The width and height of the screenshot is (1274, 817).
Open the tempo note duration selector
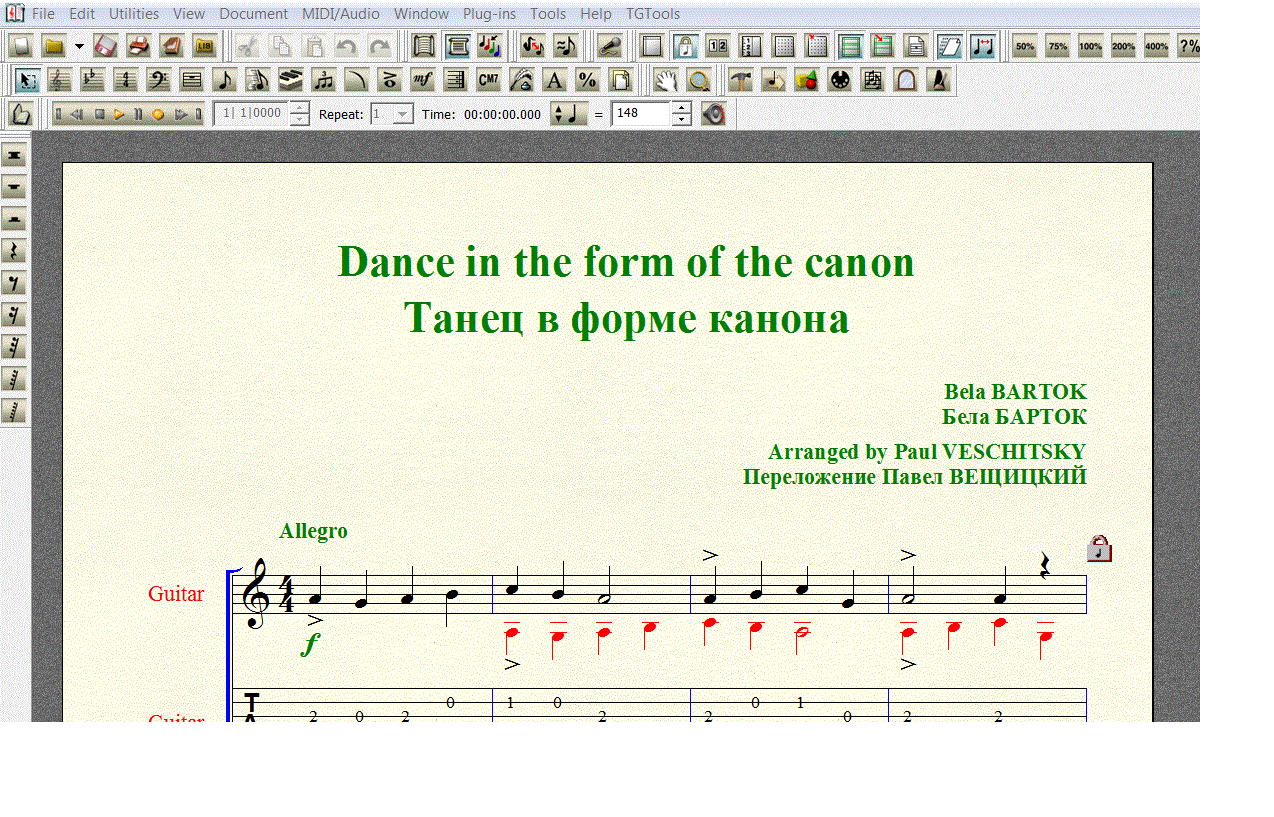point(571,114)
